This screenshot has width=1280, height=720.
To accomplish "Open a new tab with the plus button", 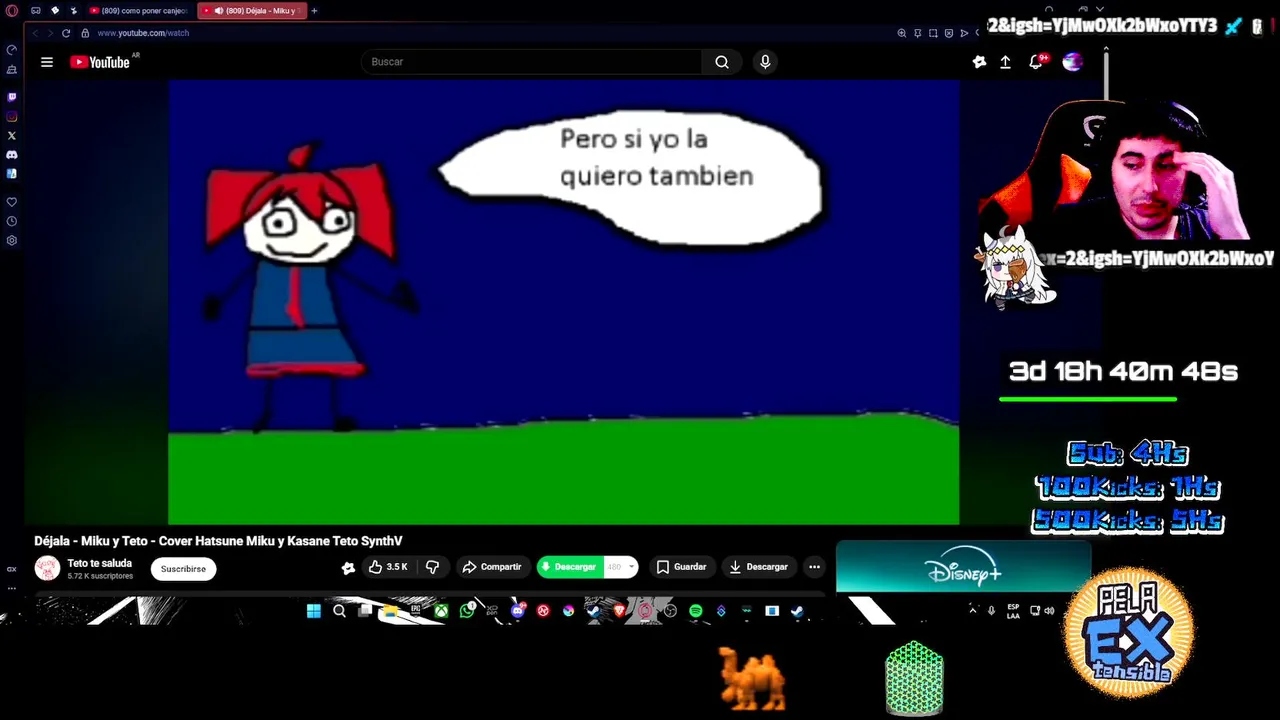I will pyautogui.click(x=314, y=11).
